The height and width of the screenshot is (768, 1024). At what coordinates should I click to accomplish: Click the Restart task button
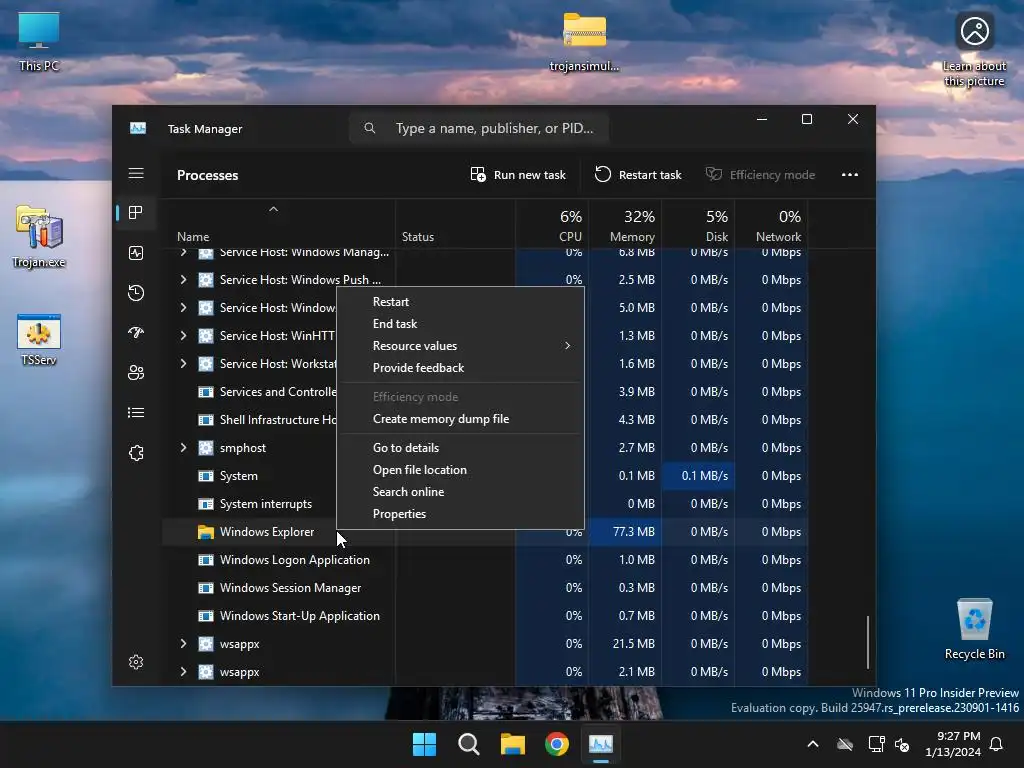(x=638, y=174)
